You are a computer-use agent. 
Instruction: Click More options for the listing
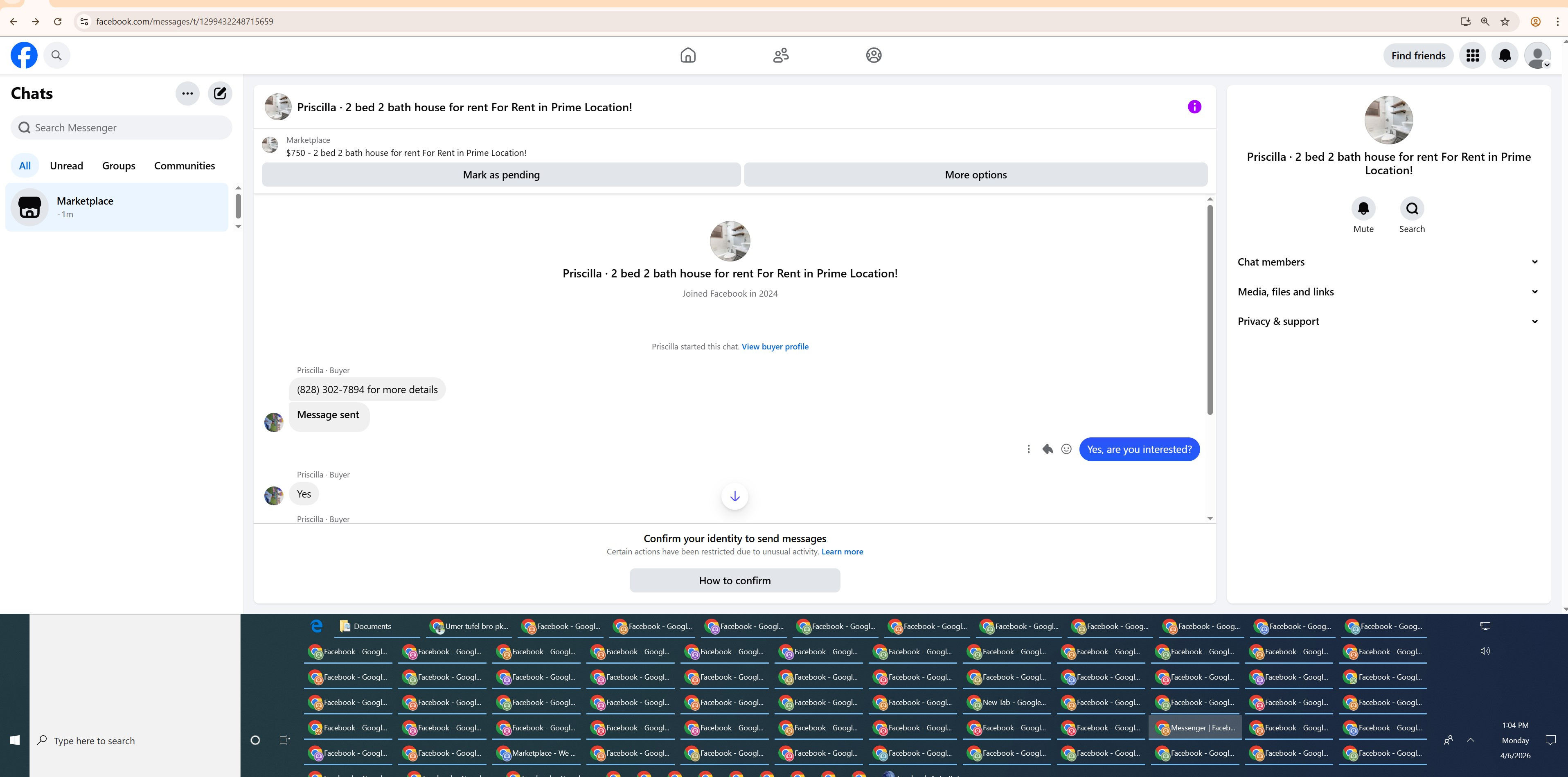click(x=976, y=175)
